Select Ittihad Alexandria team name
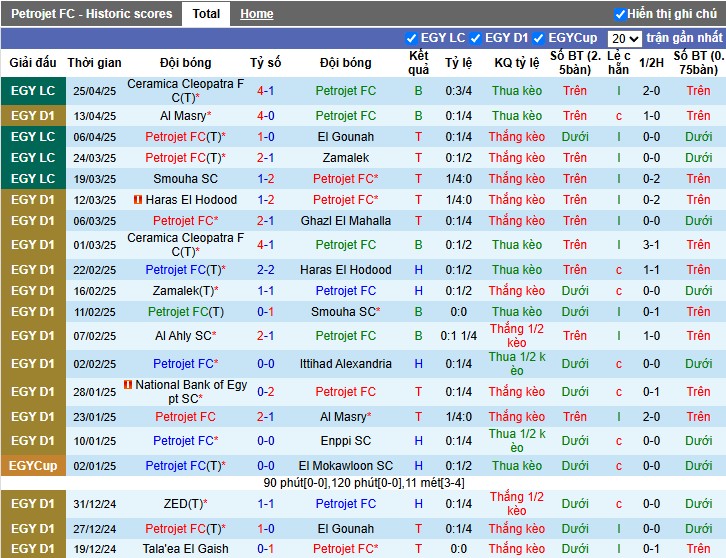The width and height of the screenshot is (726, 558). coord(345,364)
